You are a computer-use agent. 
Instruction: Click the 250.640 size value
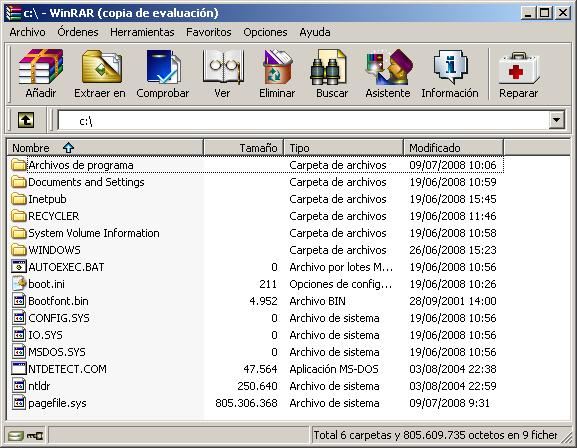coord(257,386)
